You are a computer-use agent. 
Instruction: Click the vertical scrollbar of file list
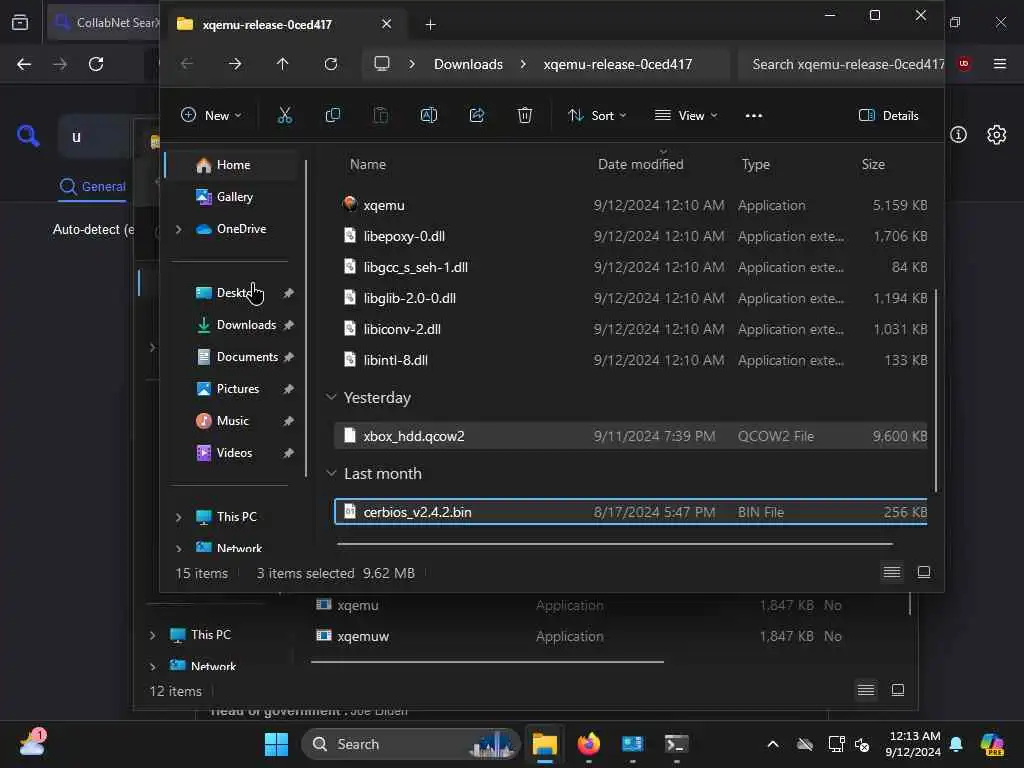(x=936, y=391)
